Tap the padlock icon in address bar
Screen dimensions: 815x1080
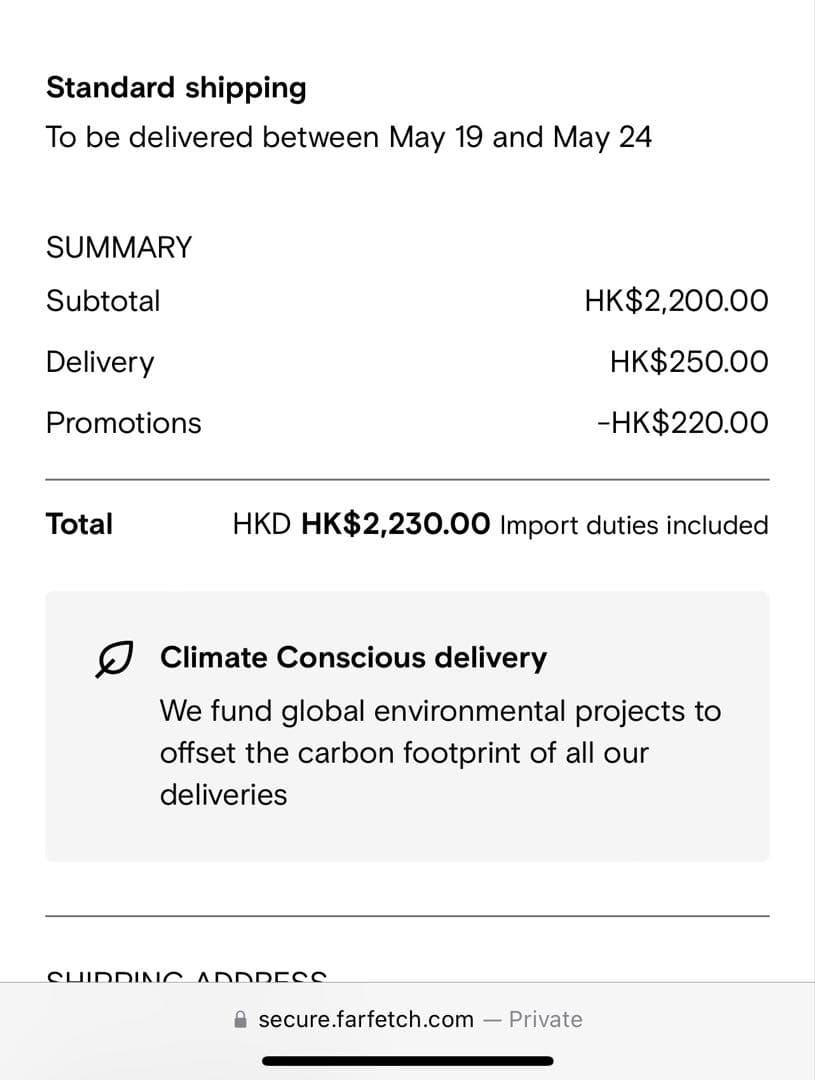(240, 1019)
